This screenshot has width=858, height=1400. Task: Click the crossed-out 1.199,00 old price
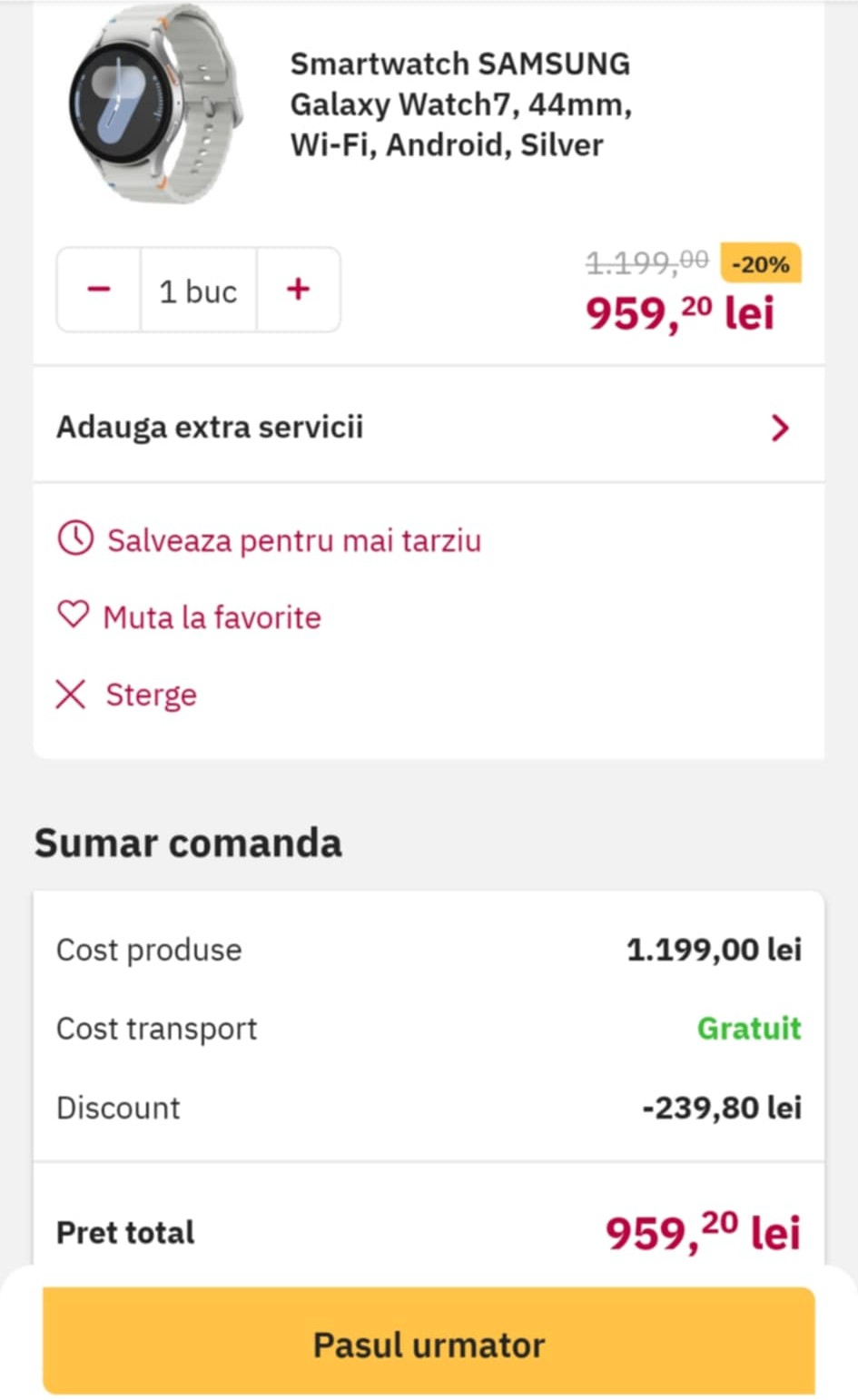tap(646, 262)
